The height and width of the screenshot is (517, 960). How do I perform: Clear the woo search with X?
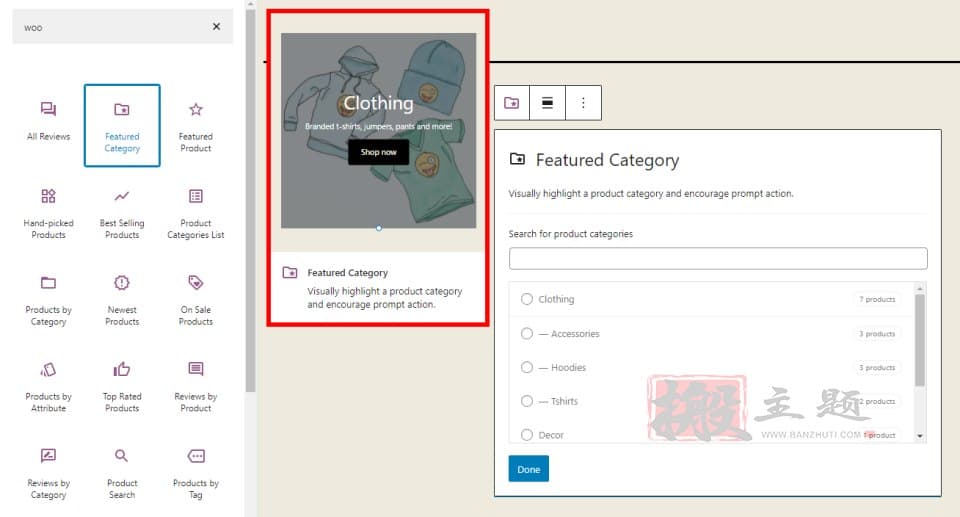pos(216,26)
